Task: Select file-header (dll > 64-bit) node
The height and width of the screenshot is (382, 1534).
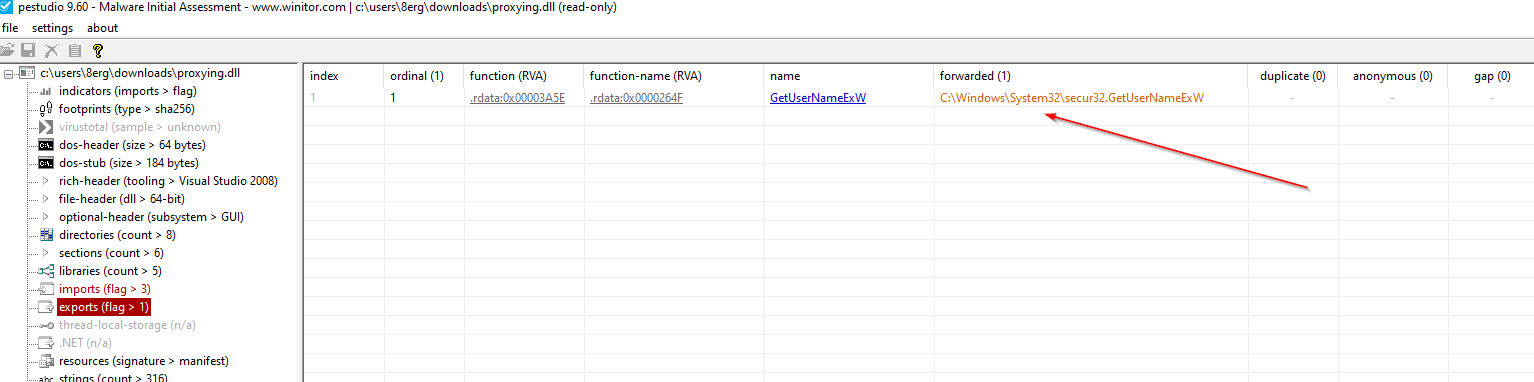Action: (121, 199)
